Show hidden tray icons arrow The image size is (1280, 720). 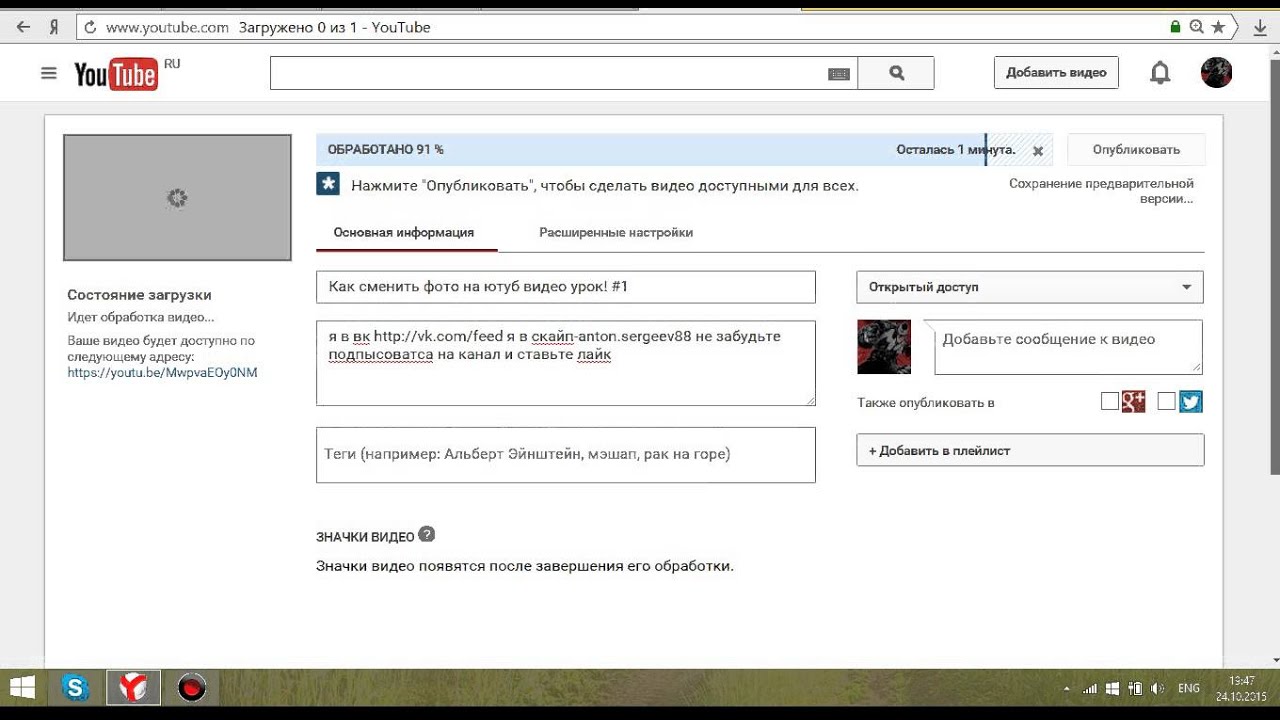(x=1066, y=689)
